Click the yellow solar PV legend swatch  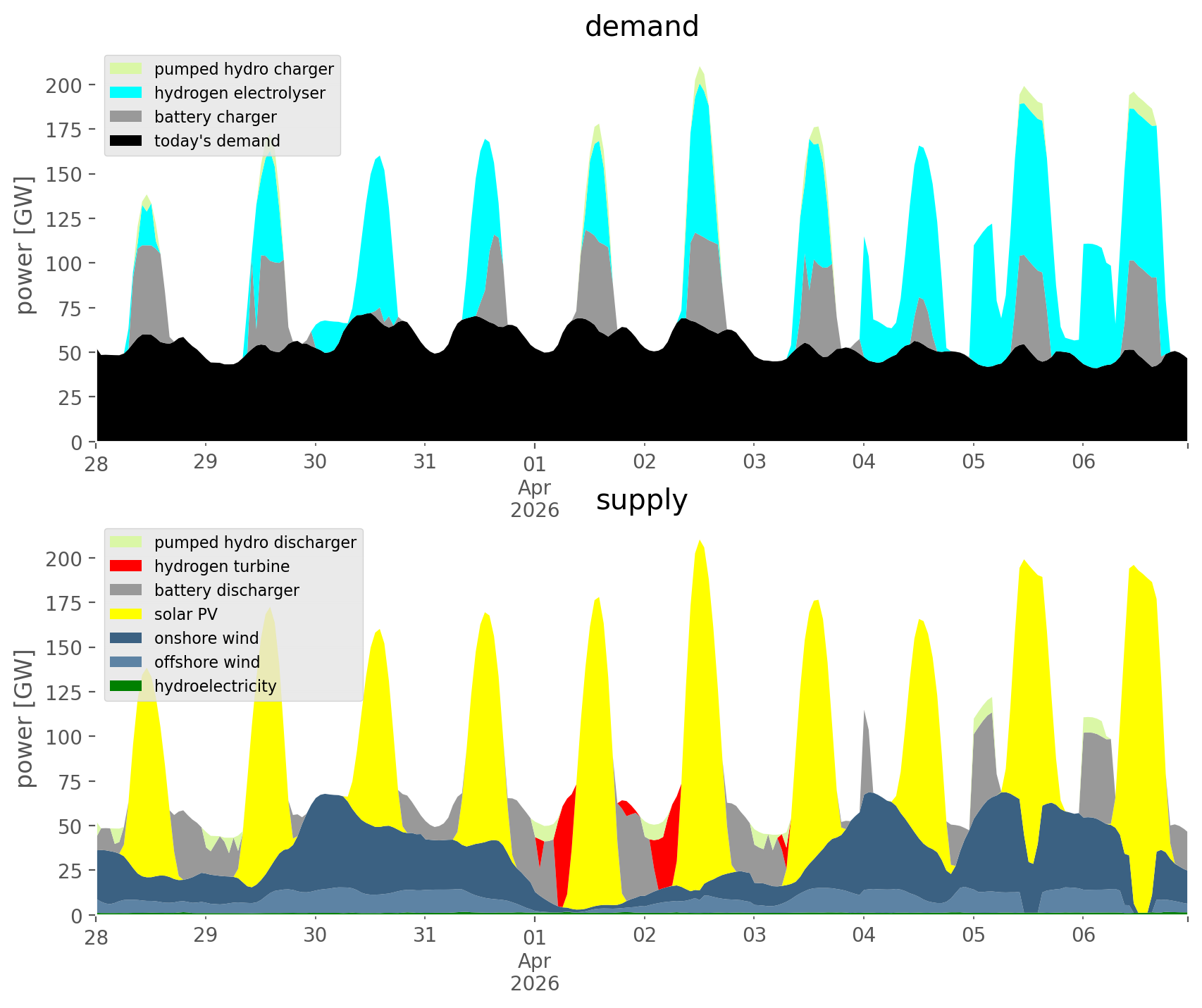127,614
